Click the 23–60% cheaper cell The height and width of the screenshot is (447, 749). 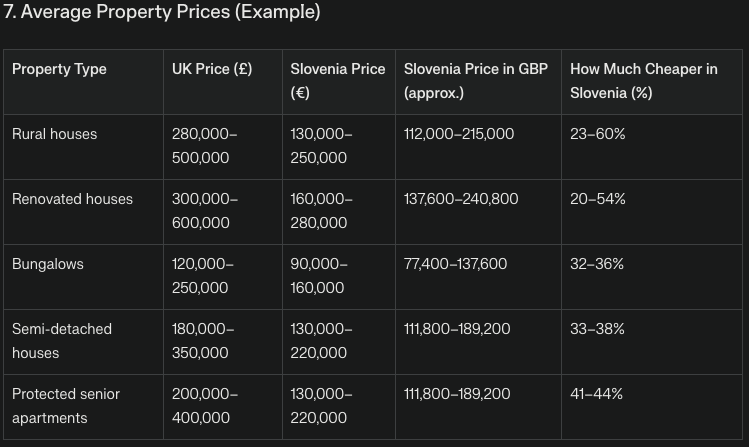(x=597, y=134)
